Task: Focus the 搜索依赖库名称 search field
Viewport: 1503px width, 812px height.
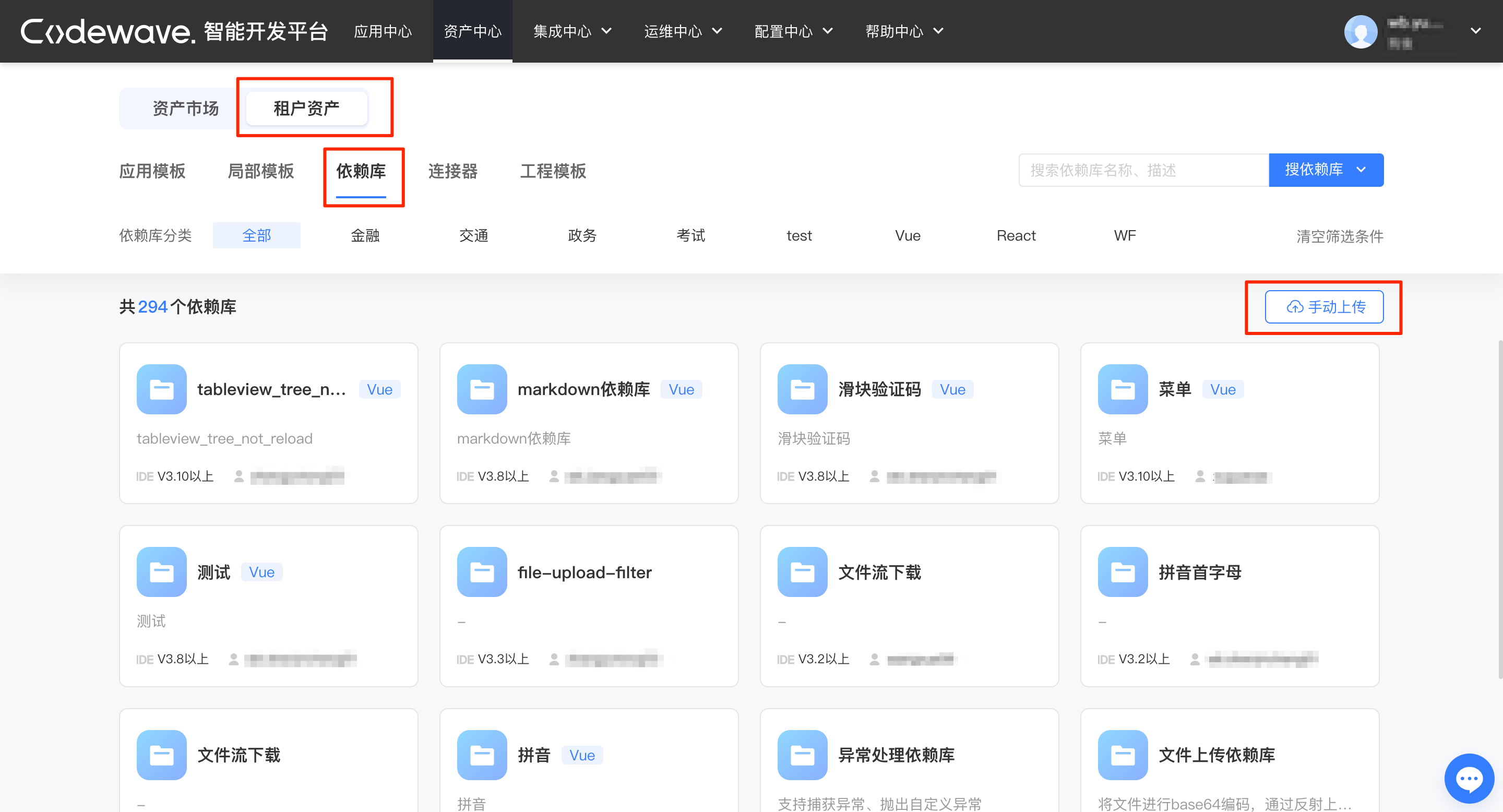Action: pyautogui.click(x=1143, y=170)
